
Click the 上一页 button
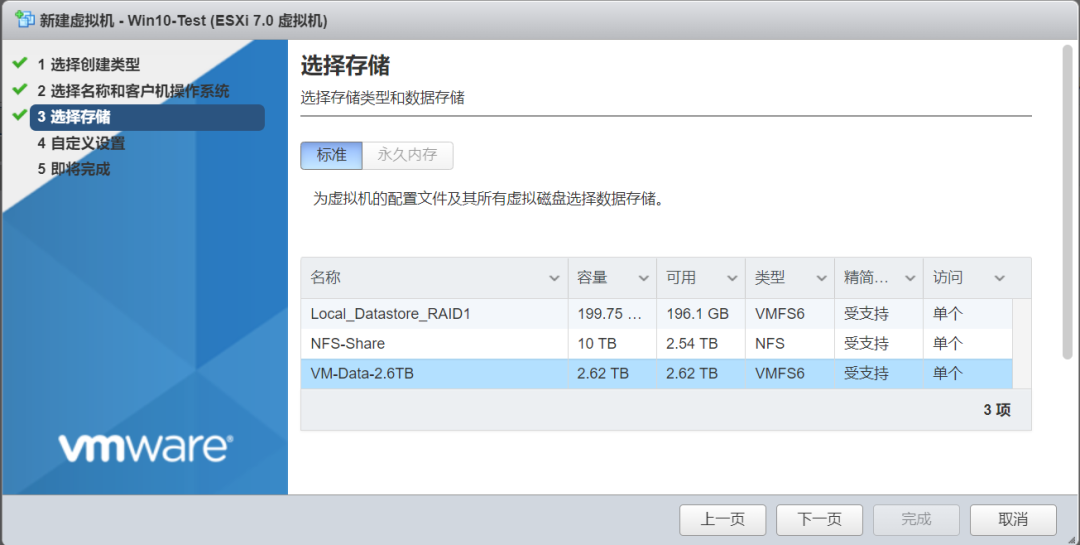coord(723,520)
